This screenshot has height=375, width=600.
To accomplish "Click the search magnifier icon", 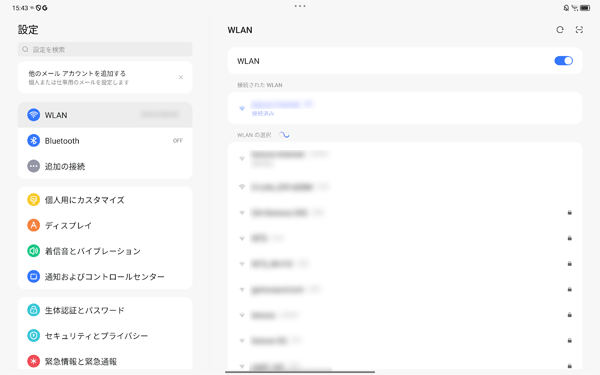I will coord(25,49).
